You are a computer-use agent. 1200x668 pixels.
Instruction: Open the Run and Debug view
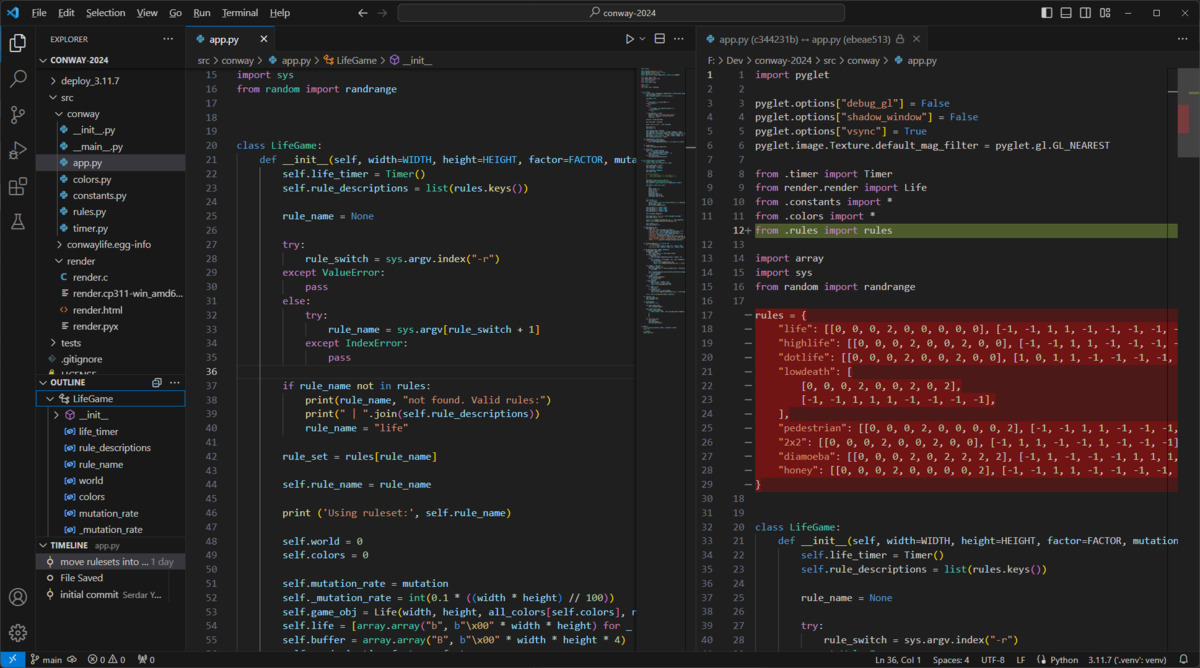(17, 152)
